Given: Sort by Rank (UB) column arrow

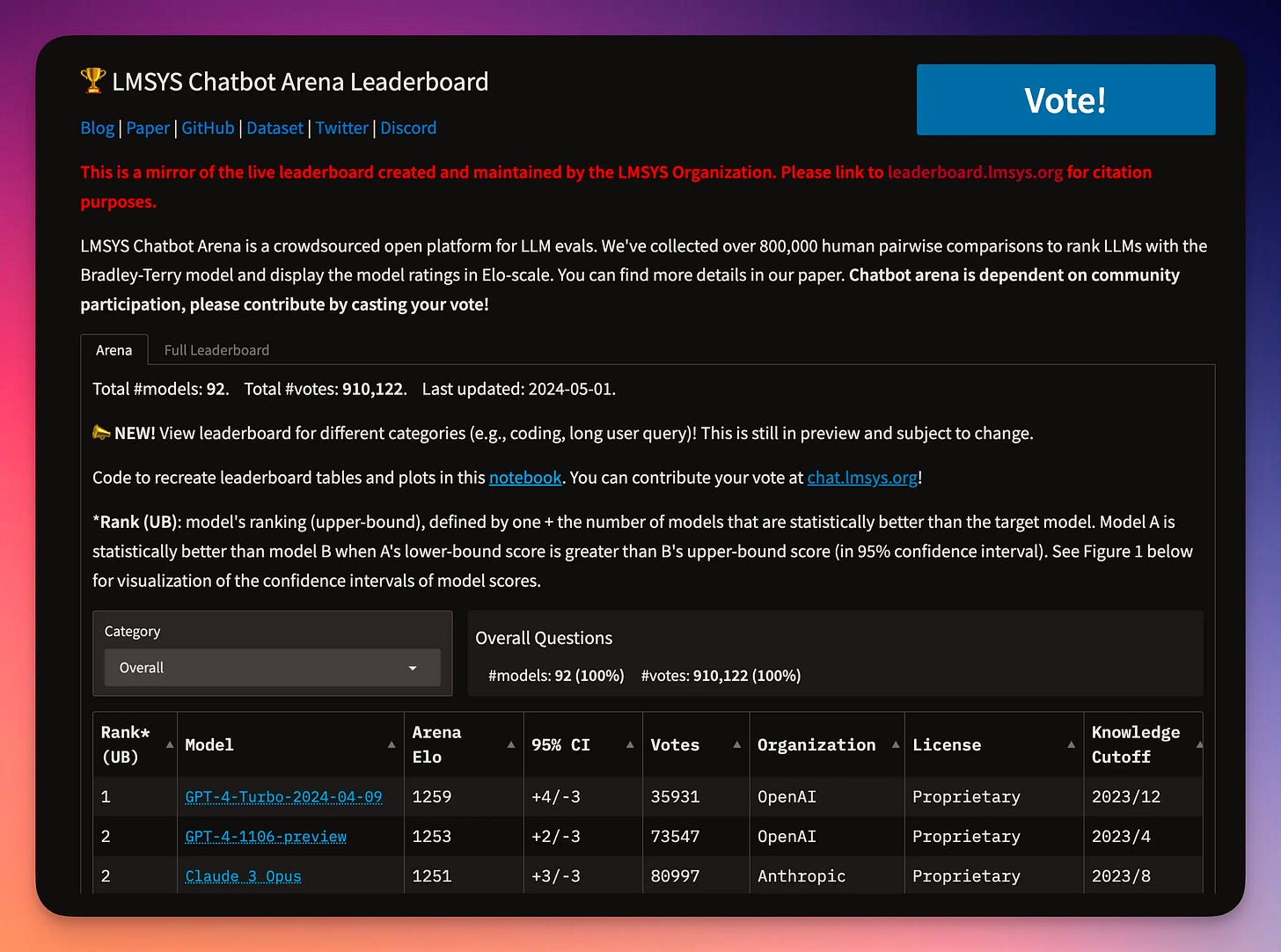Looking at the screenshot, I should 170,744.
